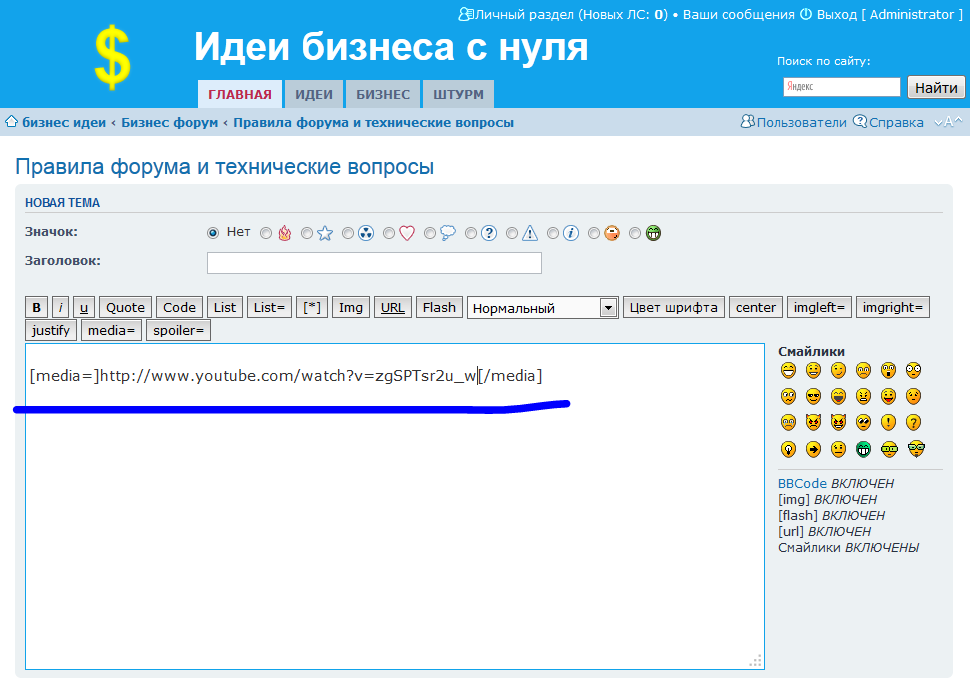970x682 pixels.
Task: Insert the sunglasses cool smiley
Action: (813, 396)
